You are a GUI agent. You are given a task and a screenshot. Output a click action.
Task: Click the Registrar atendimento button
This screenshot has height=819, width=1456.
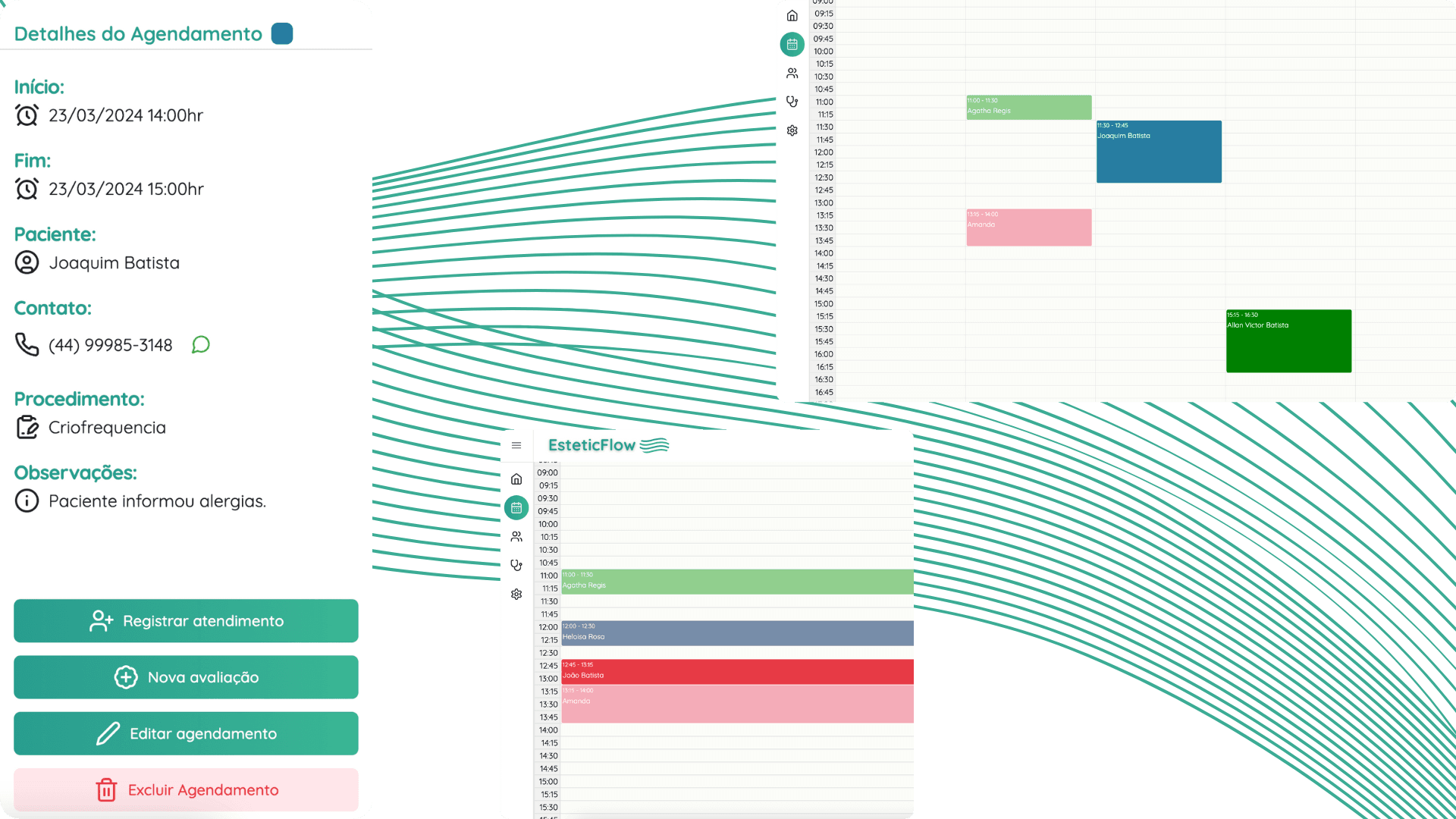(186, 621)
